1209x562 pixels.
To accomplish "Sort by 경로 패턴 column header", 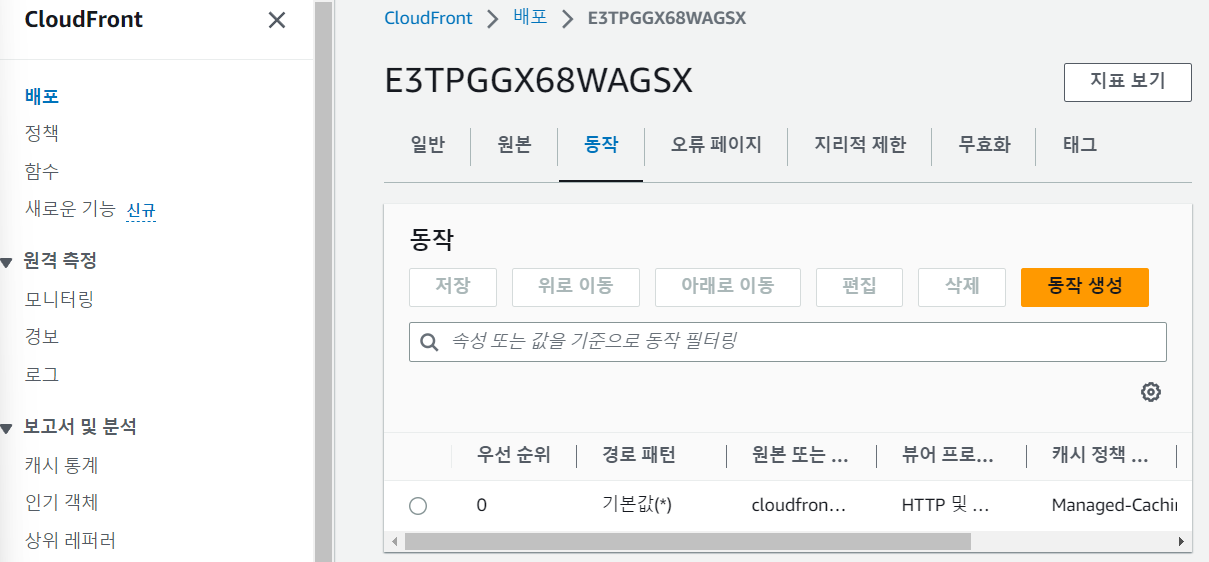I will point(639,456).
